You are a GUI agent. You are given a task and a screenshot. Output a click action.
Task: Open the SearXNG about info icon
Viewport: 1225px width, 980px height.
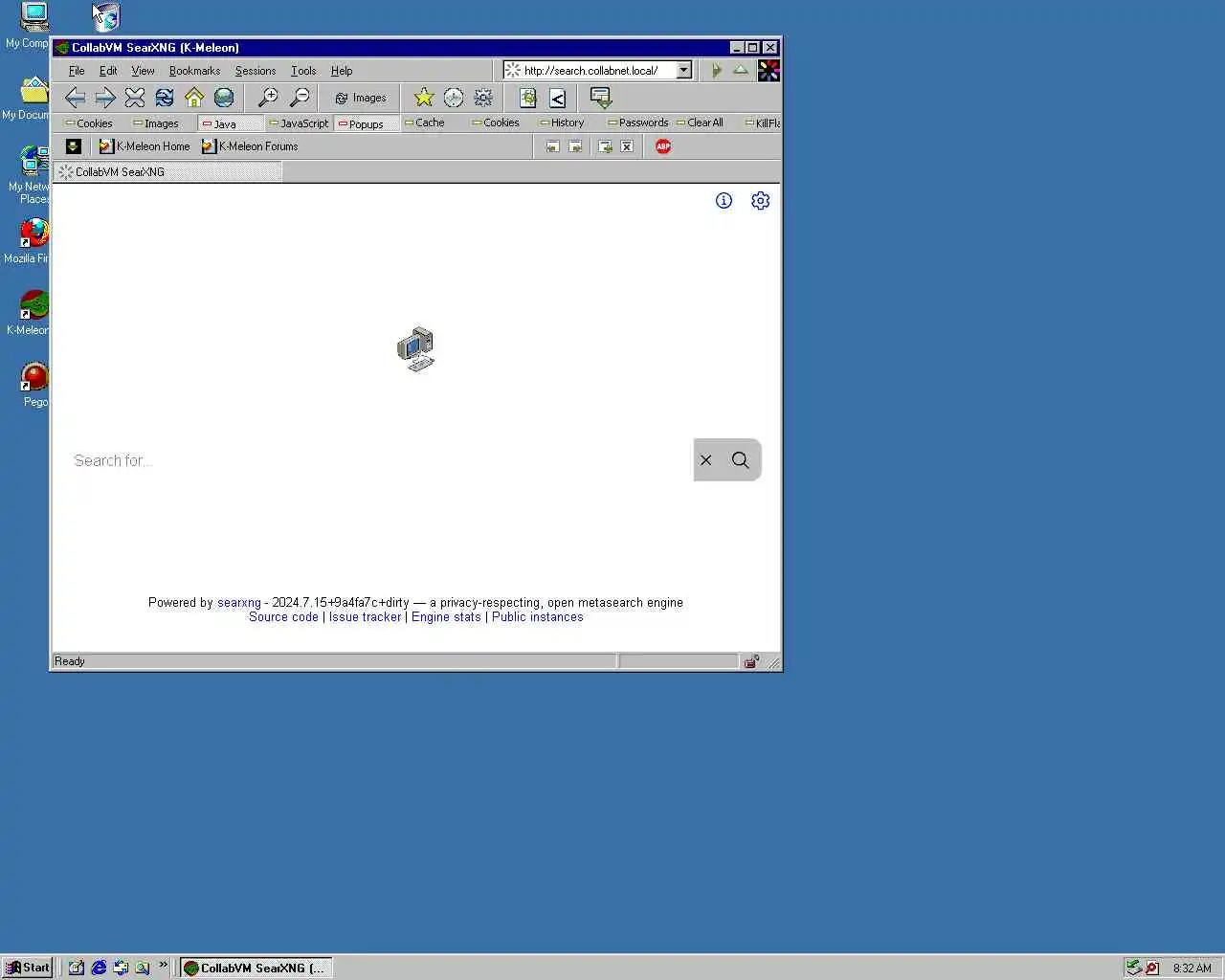(724, 200)
